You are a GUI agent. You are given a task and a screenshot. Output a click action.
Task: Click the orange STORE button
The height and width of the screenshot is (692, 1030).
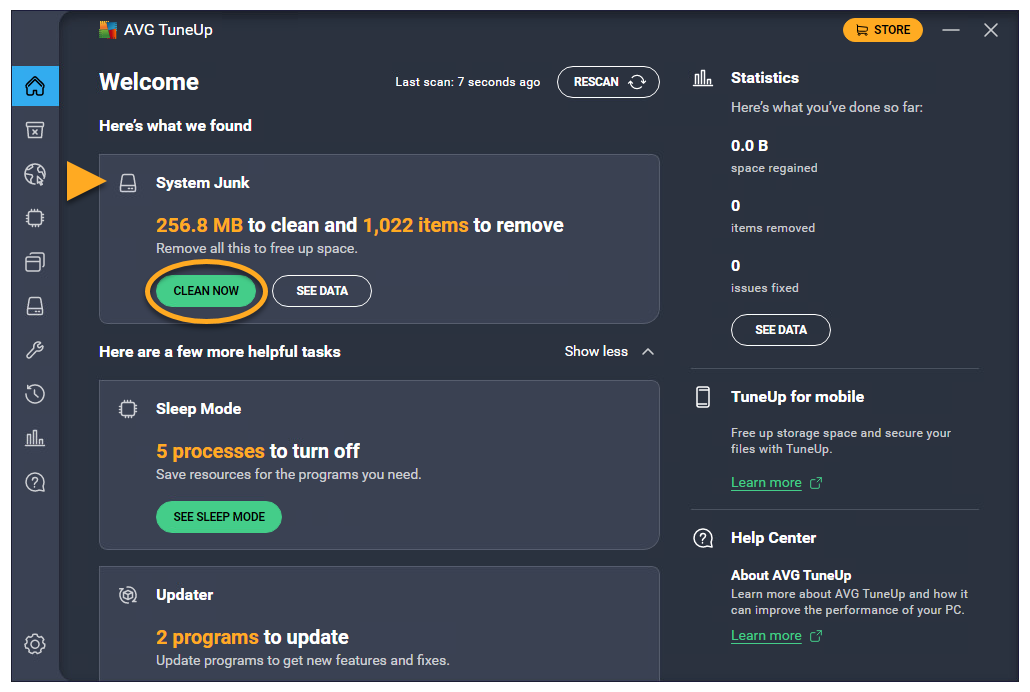[882, 30]
